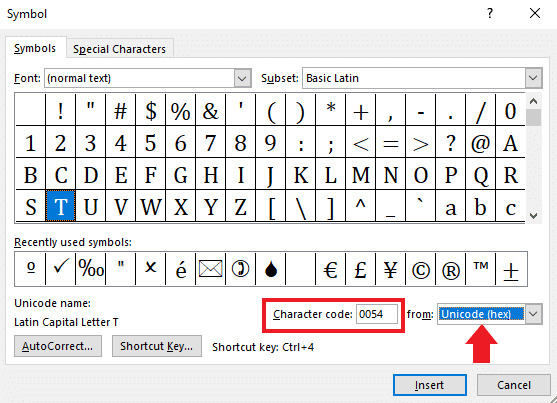
Task: Close the Symbol dialog
Action: pyautogui.click(x=535, y=14)
